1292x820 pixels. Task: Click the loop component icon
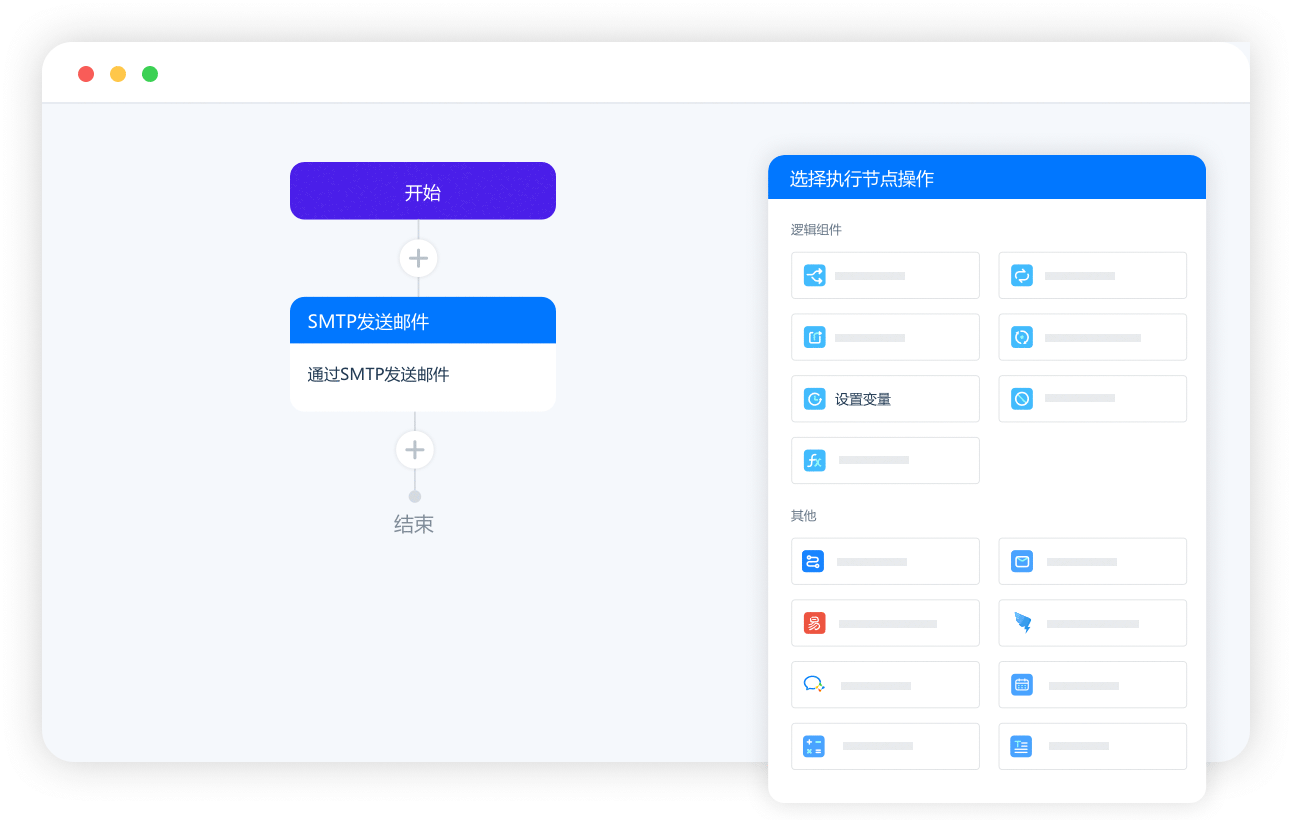pyautogui.click(x=1021, y=275)
